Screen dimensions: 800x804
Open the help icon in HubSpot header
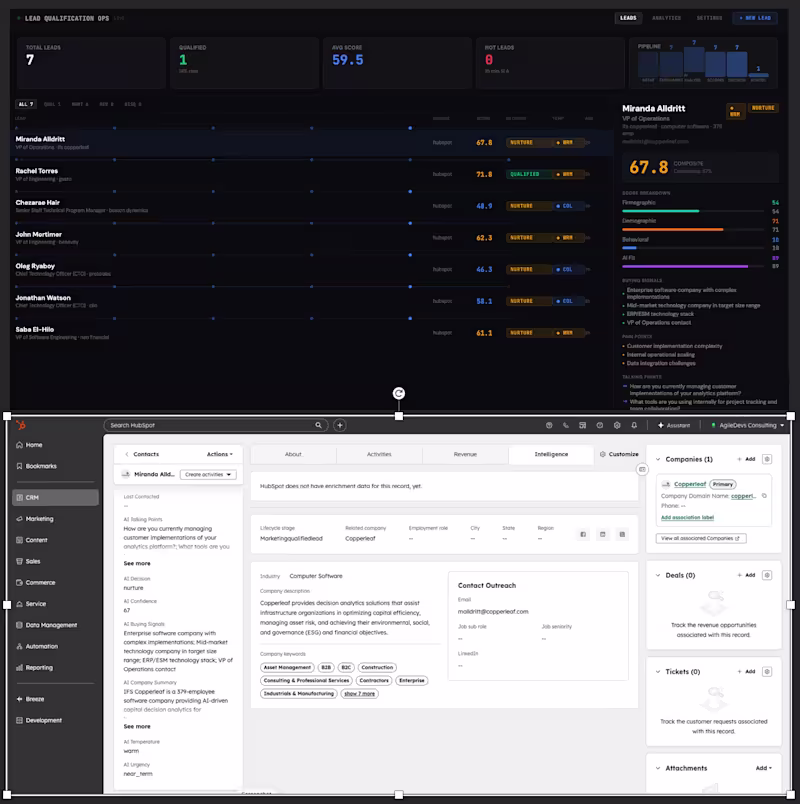pos(599,425)
